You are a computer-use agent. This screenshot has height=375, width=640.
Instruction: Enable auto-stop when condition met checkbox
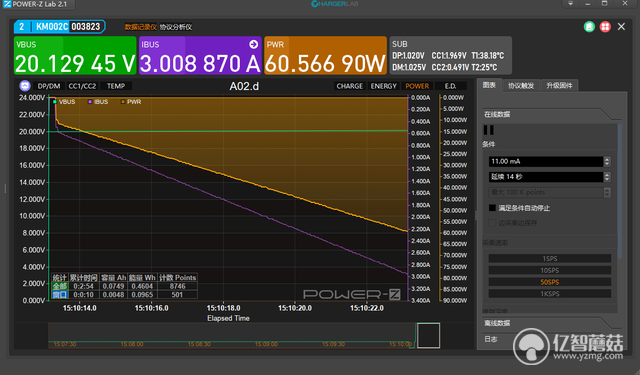[x=492, y=208]
